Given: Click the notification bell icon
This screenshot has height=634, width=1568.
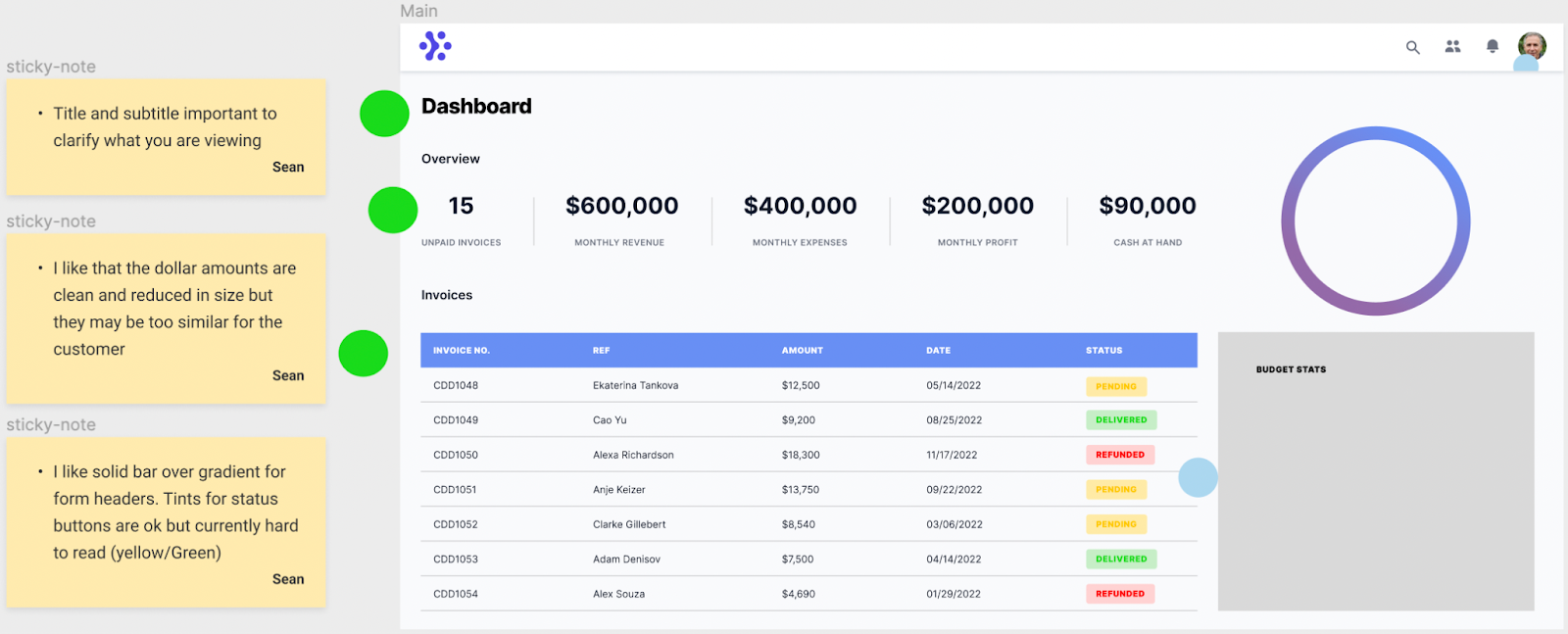Looking at the screenshot, I should (1492, 46).
